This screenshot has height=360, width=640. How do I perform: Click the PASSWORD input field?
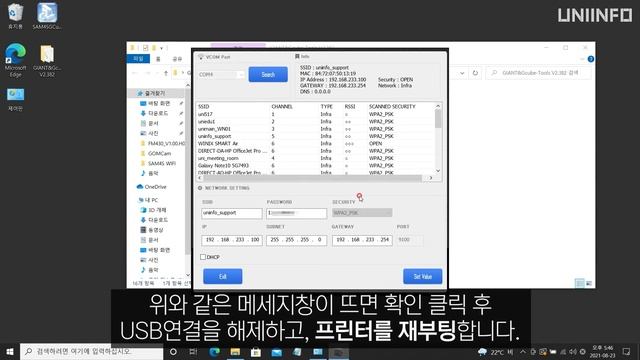point(296,213)
